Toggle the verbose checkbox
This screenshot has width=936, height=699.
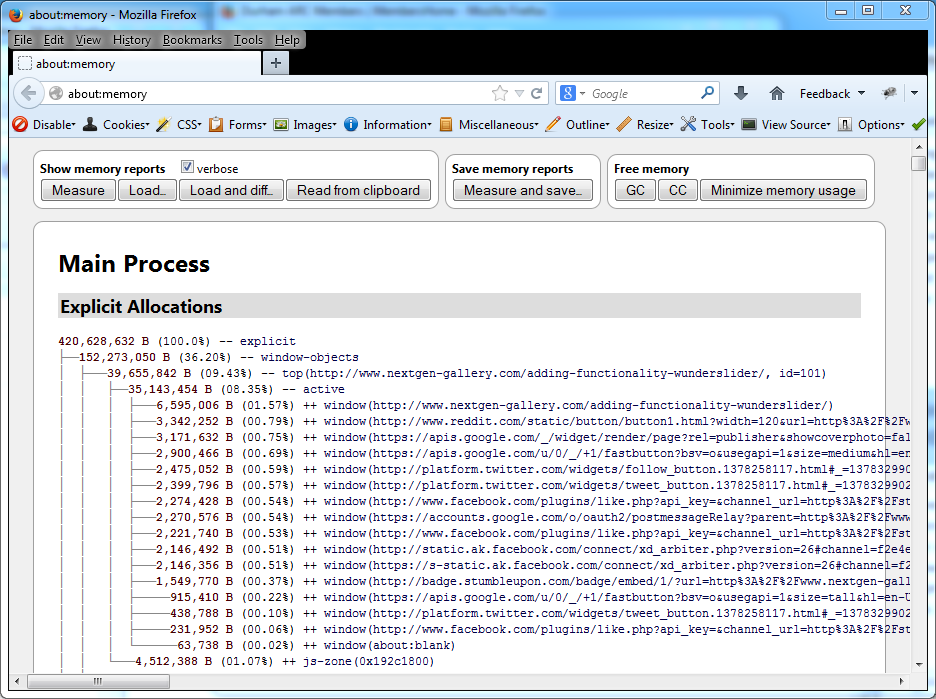187,167
